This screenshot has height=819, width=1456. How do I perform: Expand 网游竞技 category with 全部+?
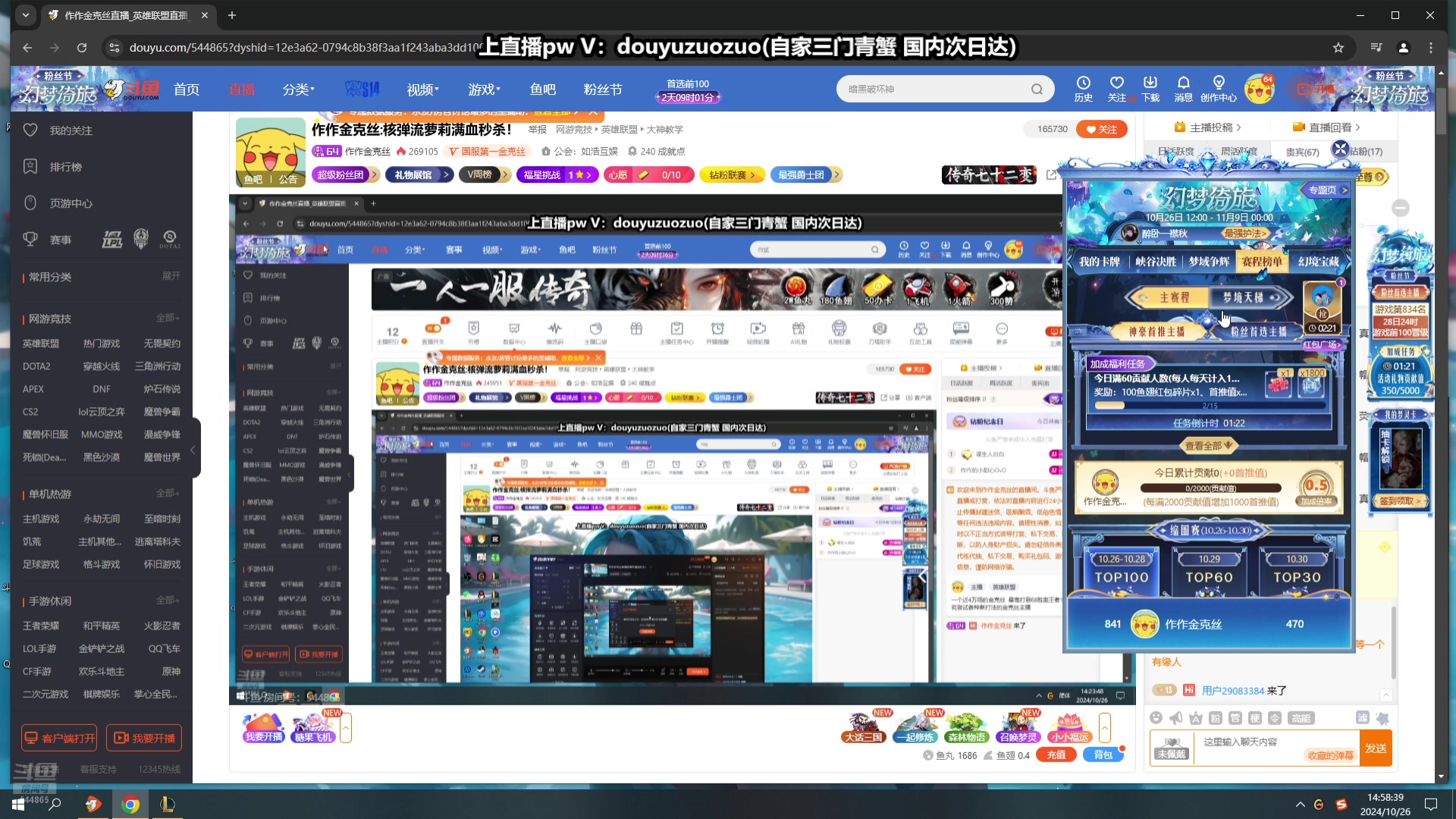(x=168, y=318)
